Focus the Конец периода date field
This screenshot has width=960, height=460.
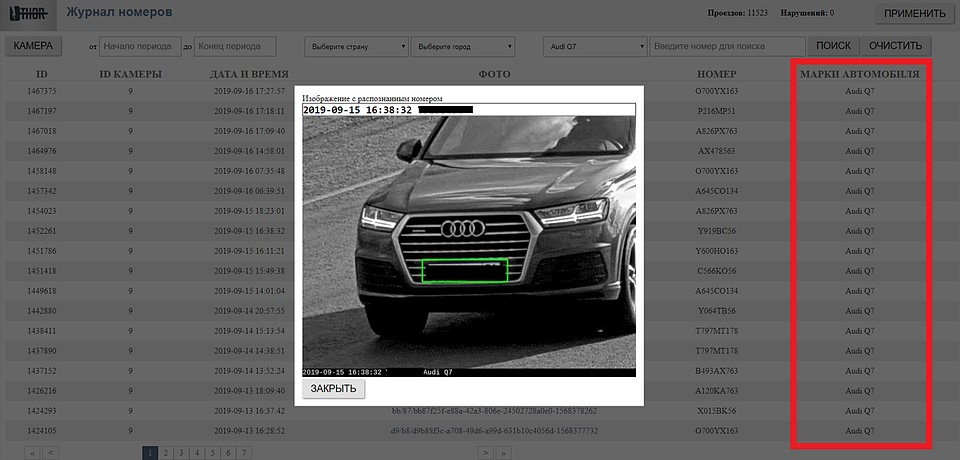pyautogui.click(x=235, y=47)
